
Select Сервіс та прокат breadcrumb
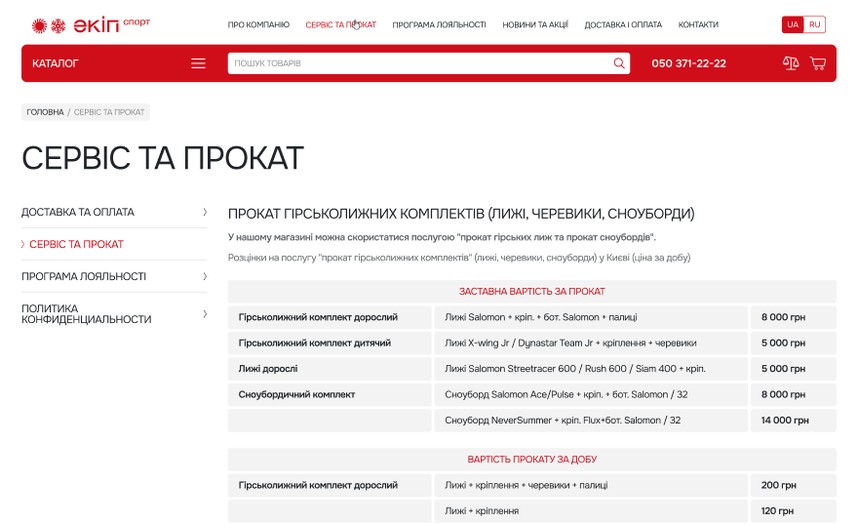click(x=109, y=112)
